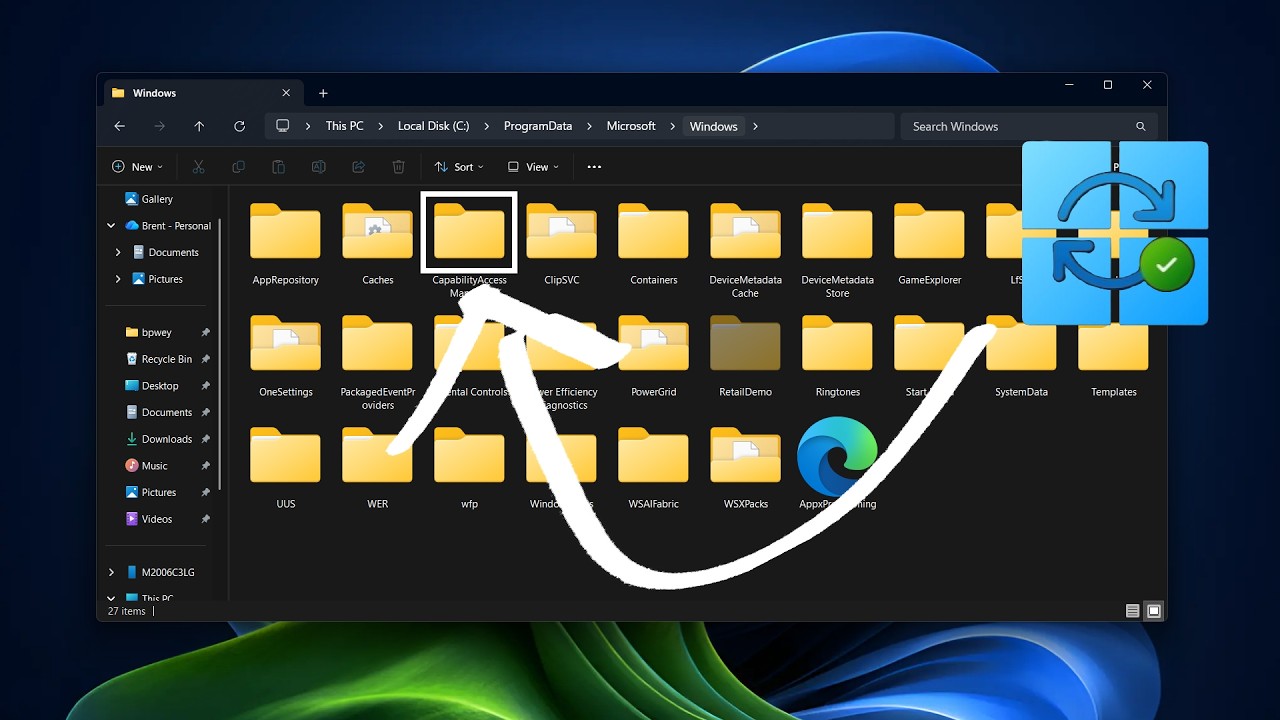Image resolution: width=1280 pixels, height=720 pixels.
Task: Open the Ringtones folder
Action: point(838,356)
